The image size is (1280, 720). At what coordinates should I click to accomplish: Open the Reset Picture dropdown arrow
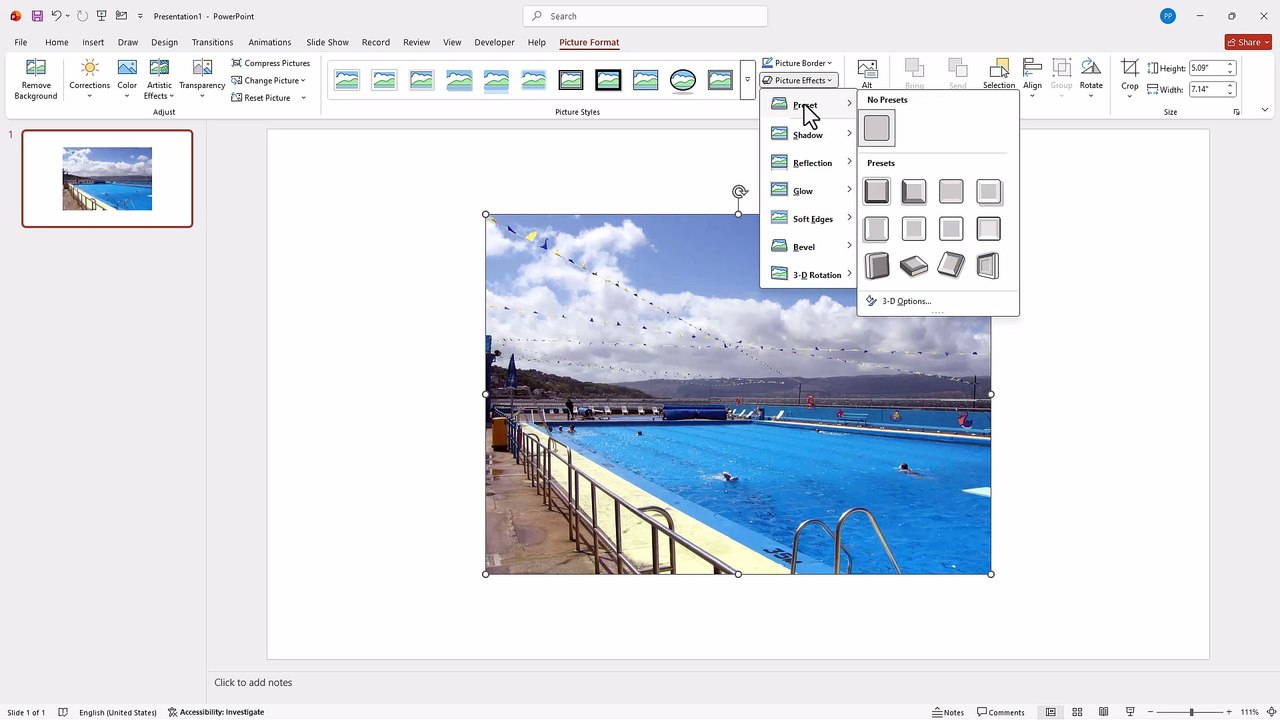coord(303,98)
